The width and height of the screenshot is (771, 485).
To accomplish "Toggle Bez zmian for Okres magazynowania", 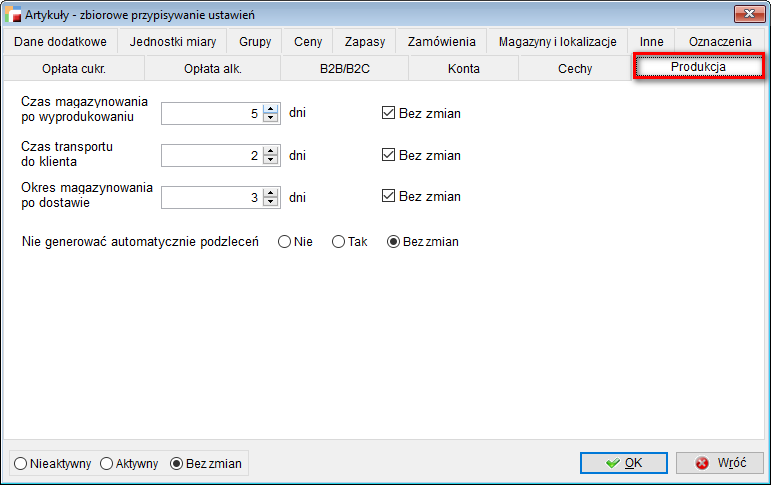I will tap(389, 197).
